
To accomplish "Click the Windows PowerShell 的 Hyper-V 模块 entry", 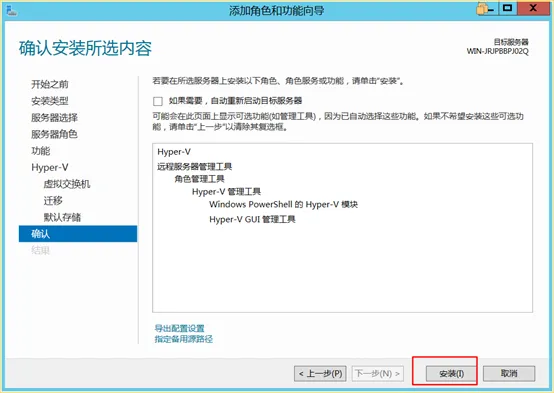I will [283, 204].
